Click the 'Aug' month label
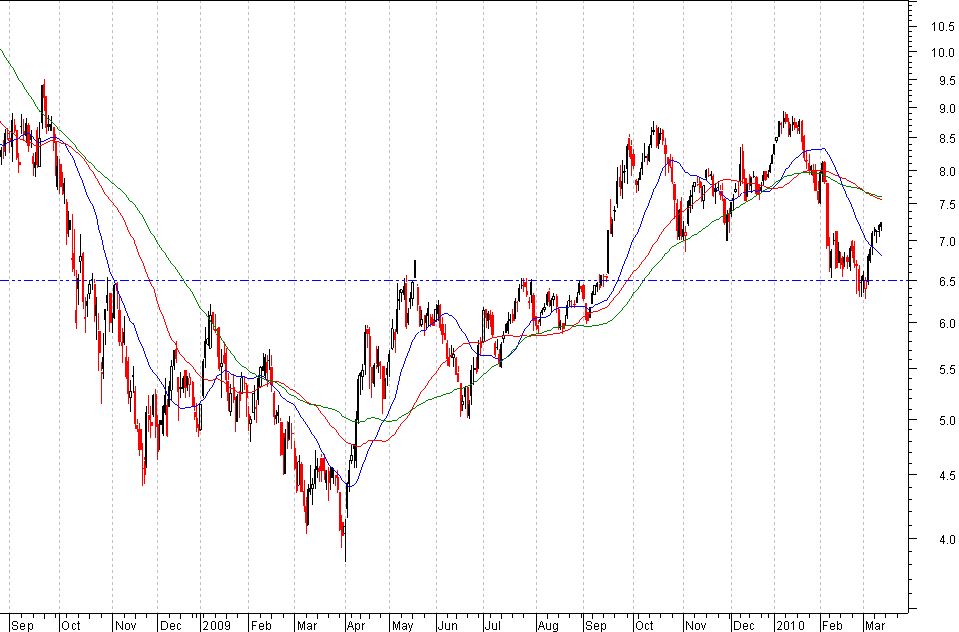 pos(548,625)
